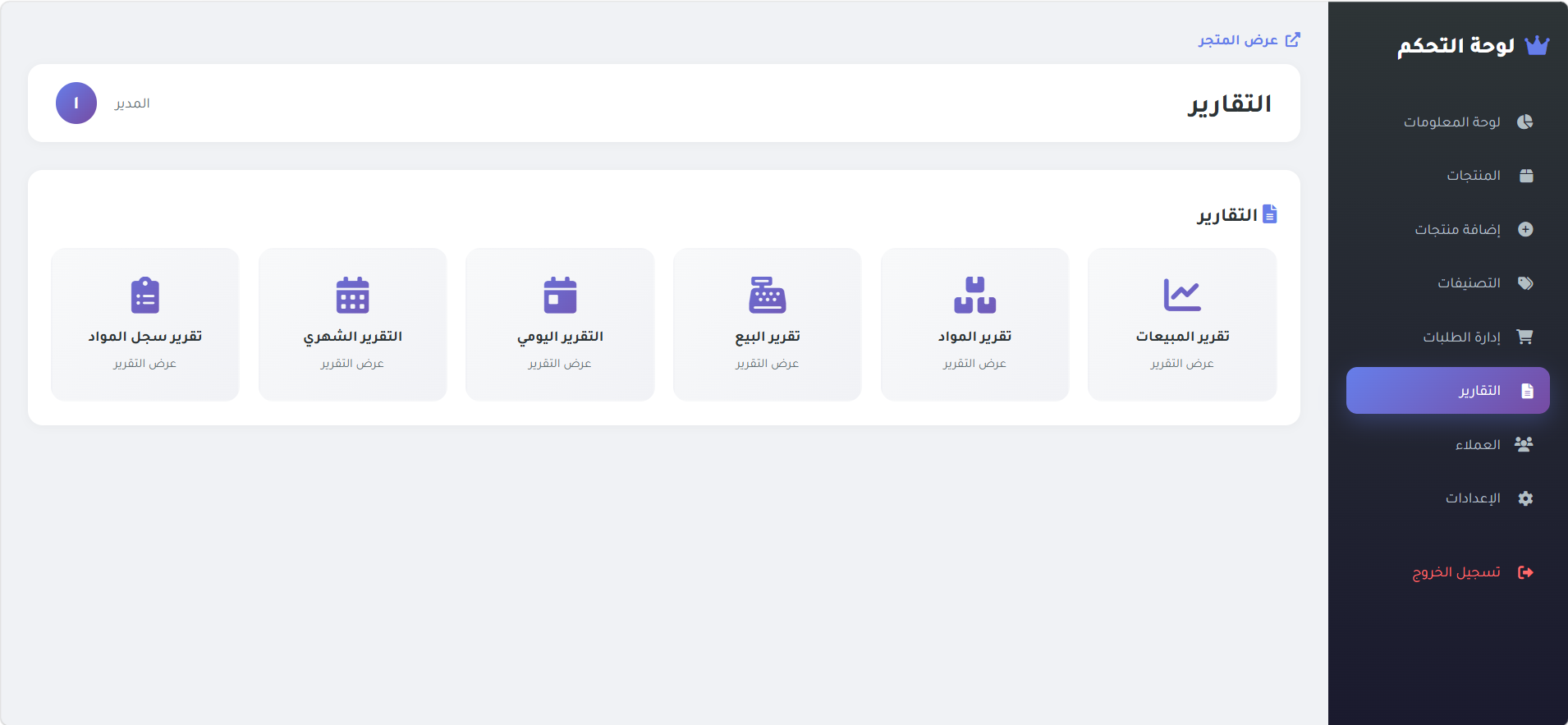The height and width of the screenshot is (725, 1568).
Task: Click the cash register sale report icon
Action: click(767, 295)
